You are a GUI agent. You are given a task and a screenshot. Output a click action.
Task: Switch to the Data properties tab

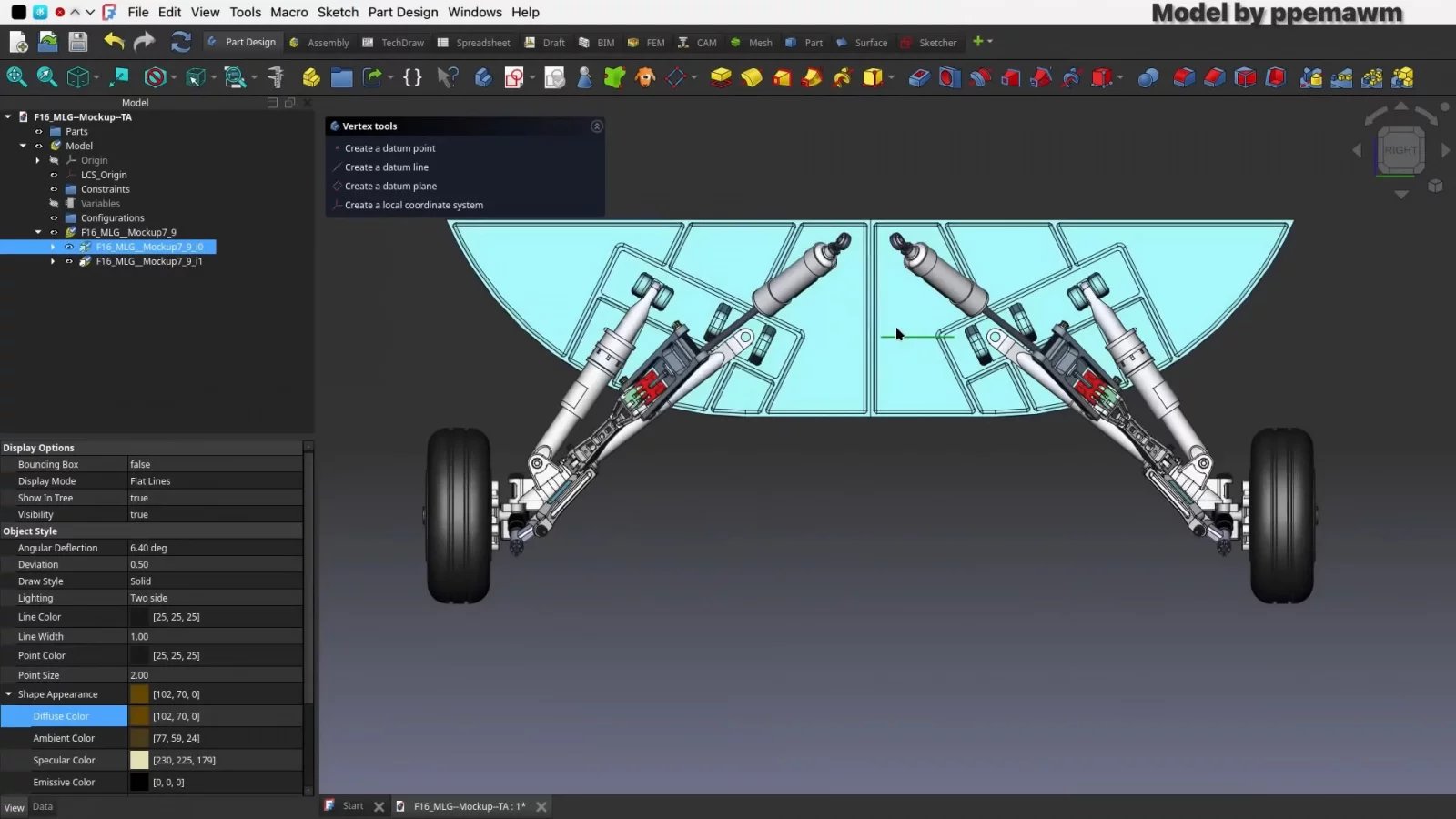tap(43, 806)
